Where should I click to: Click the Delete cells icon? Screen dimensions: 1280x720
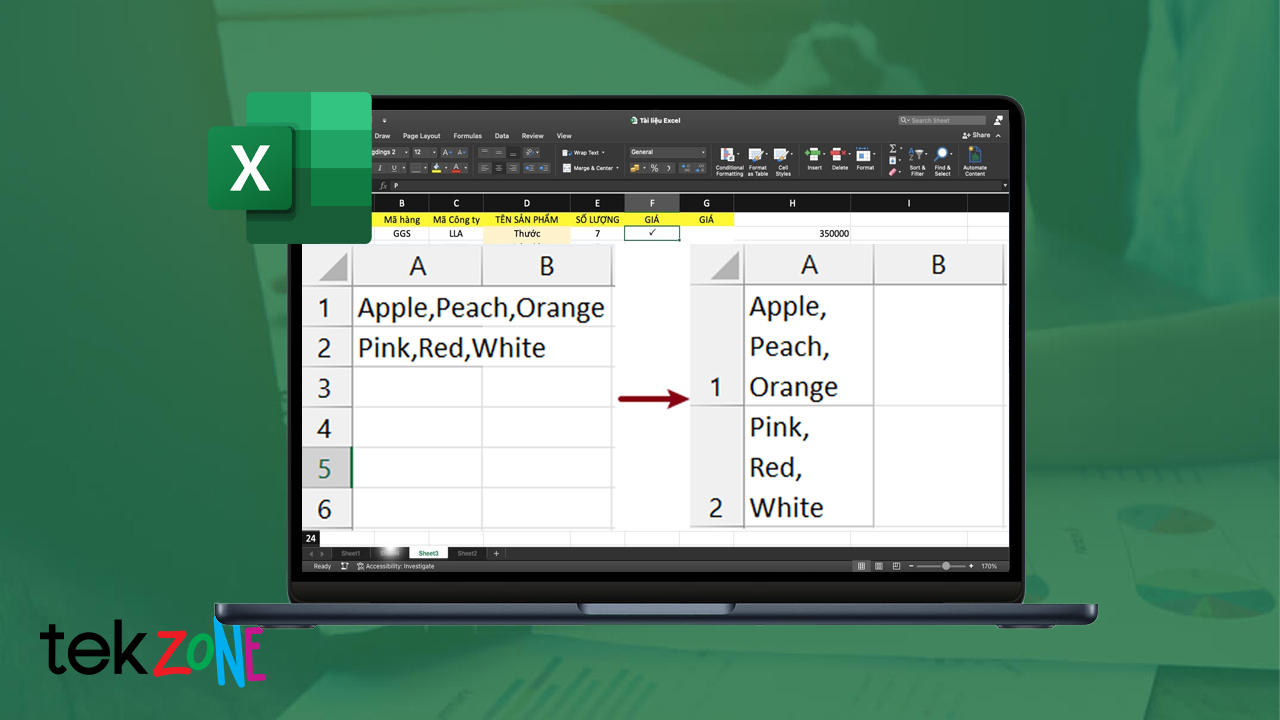click(x=837, y=154)
